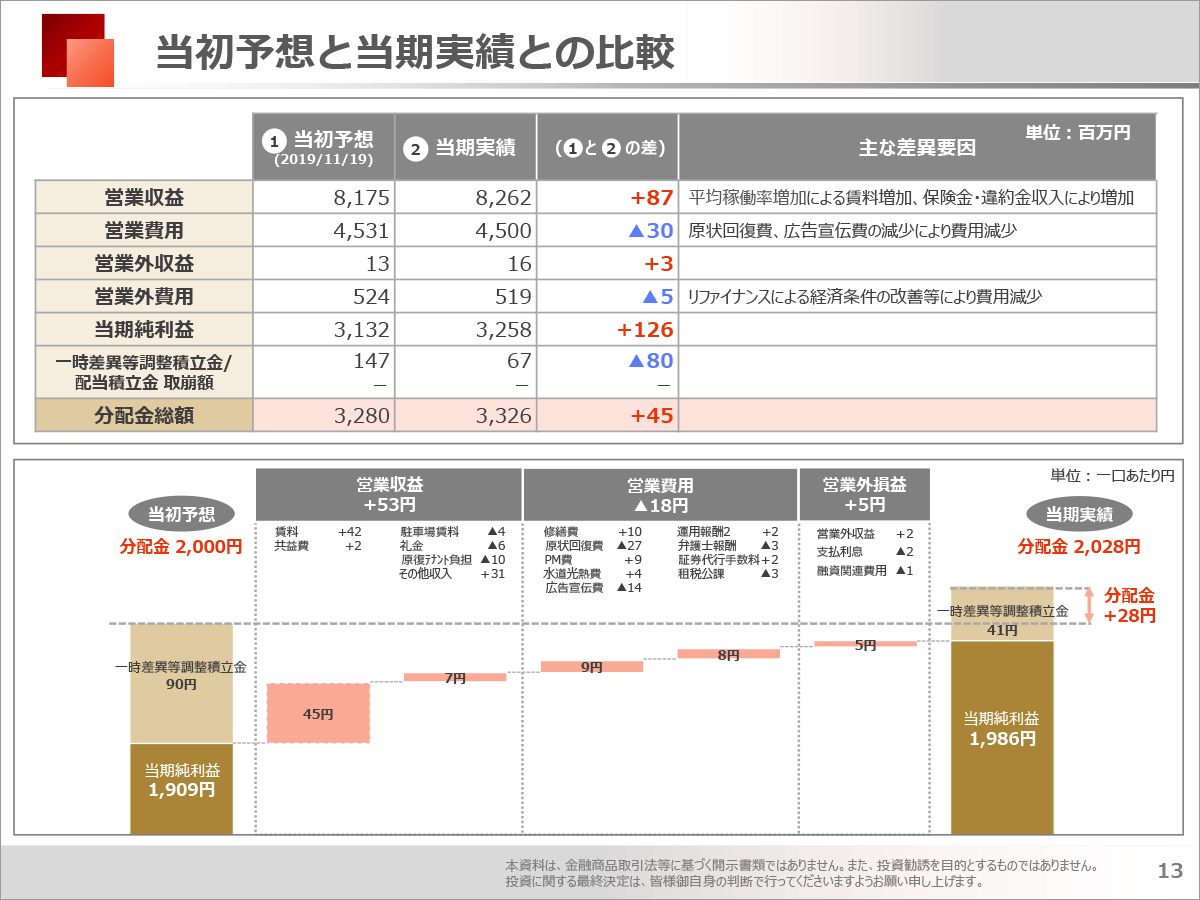Click the gray 当期実績 oval label
1200x900 pixels.
pos(1079,515)
